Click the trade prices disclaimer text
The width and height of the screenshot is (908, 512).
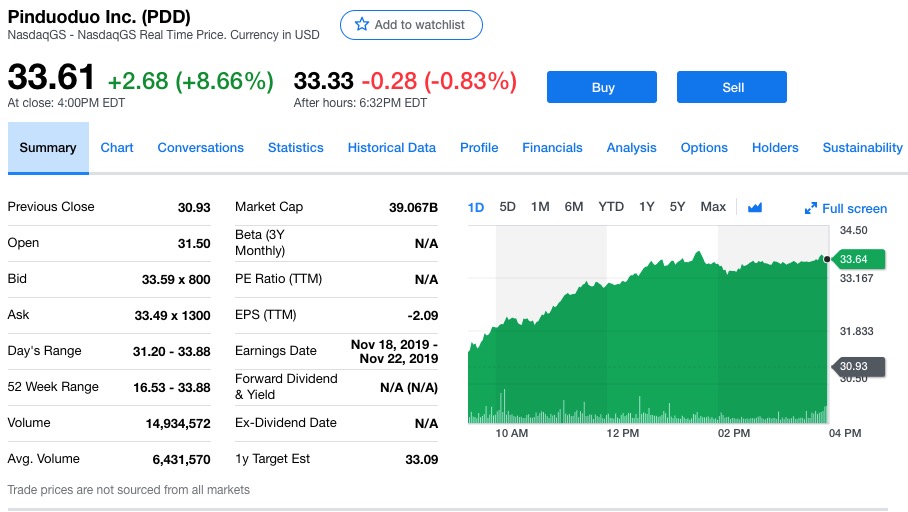click(x=129, y=489)
